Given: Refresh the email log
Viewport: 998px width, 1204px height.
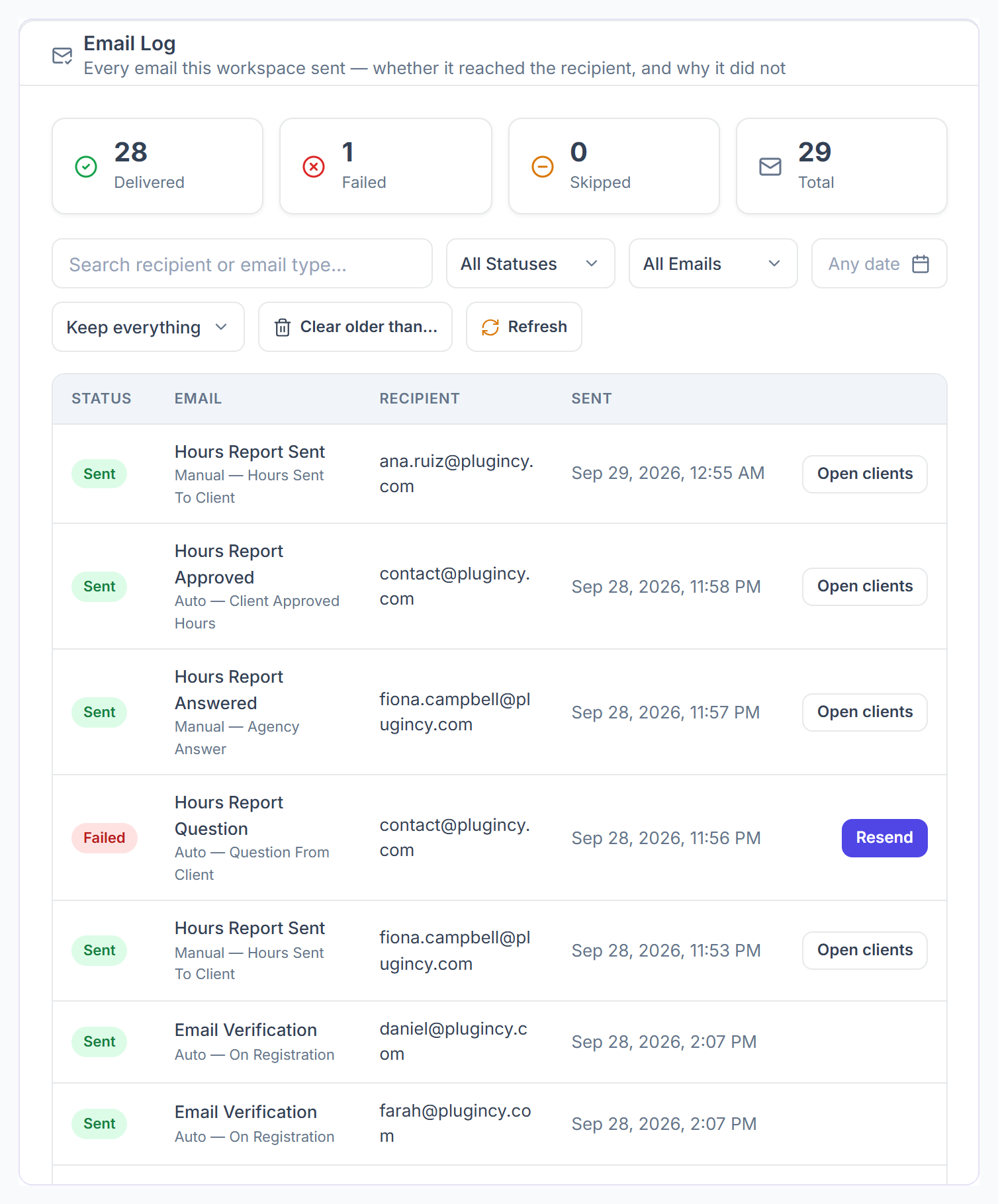Looking at the screenshot, I should tap(524, 327).
